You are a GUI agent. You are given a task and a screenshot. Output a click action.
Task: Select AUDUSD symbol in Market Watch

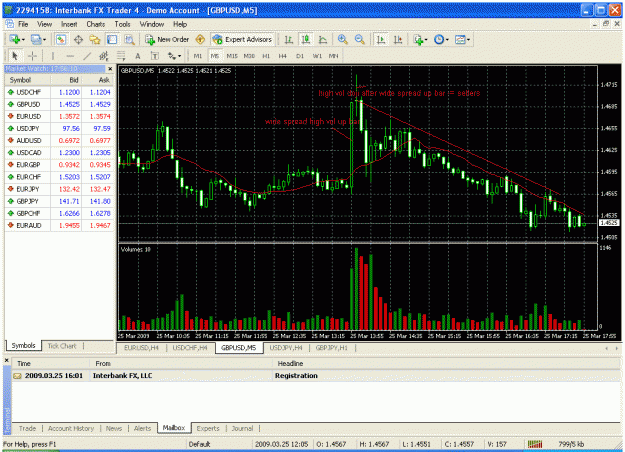coord(29,140)
